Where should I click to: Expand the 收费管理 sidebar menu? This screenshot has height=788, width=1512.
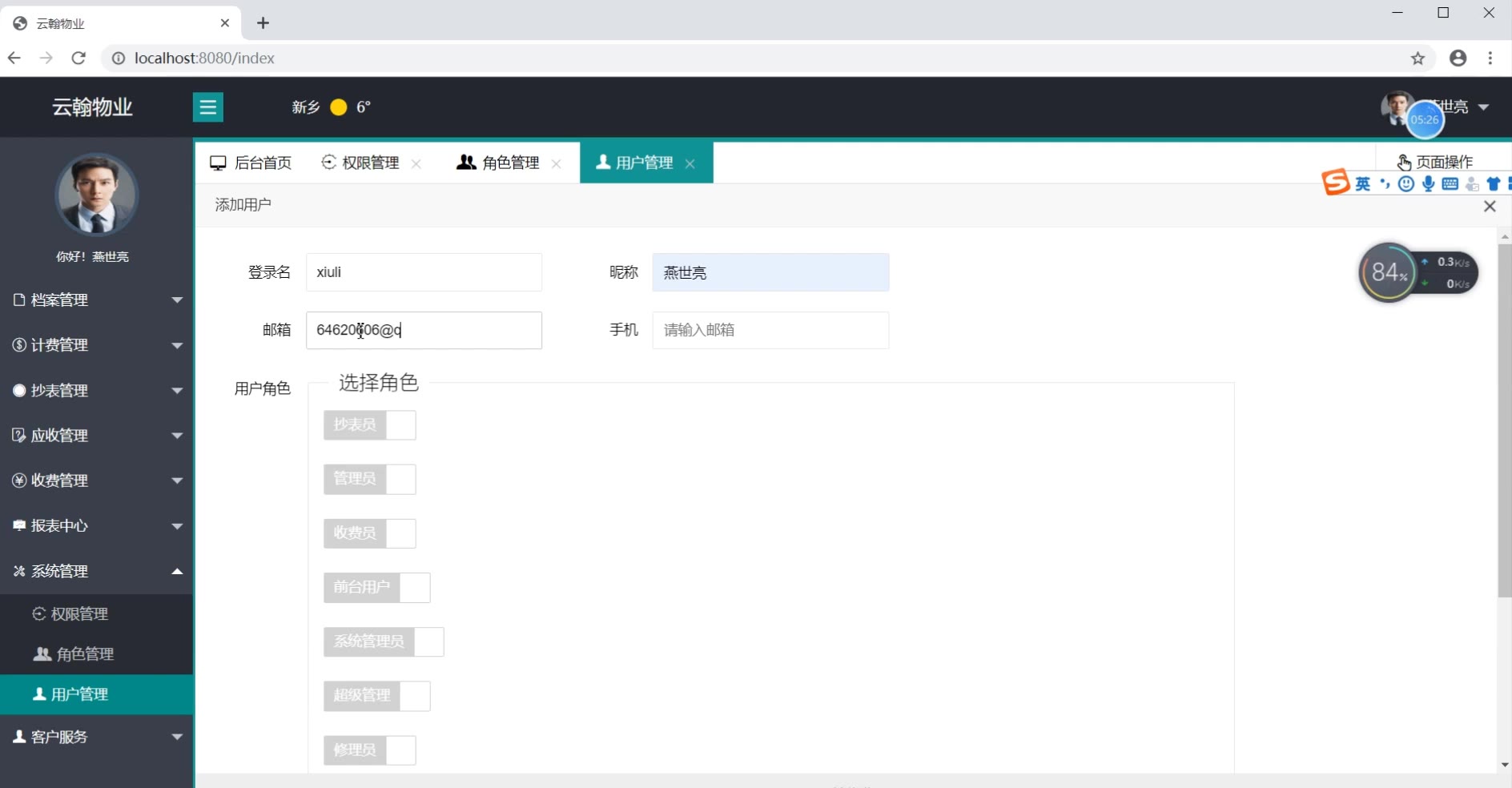pos(97,480)
